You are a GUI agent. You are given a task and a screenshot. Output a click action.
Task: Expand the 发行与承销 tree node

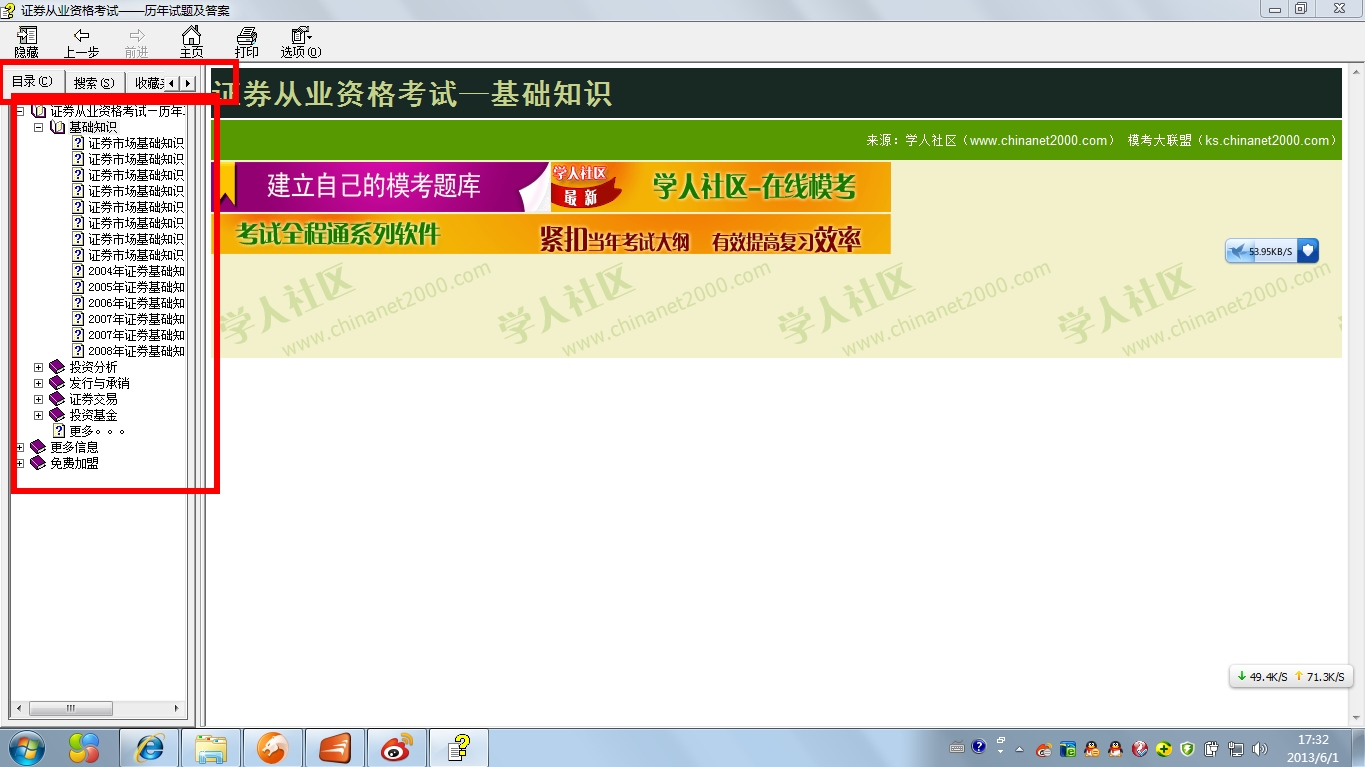(39, 383)
